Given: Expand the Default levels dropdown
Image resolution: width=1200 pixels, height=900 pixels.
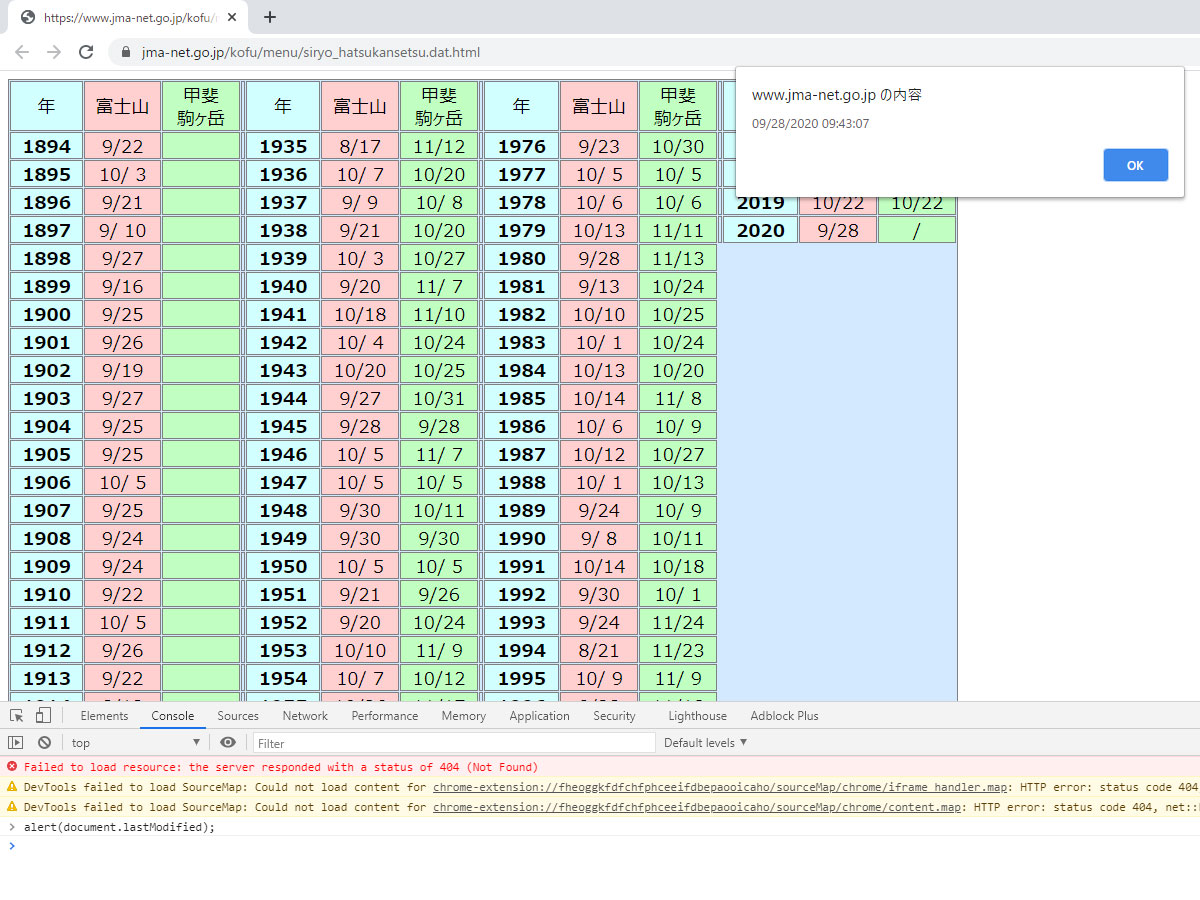Looking at the screenshot, I should [705, 743].
